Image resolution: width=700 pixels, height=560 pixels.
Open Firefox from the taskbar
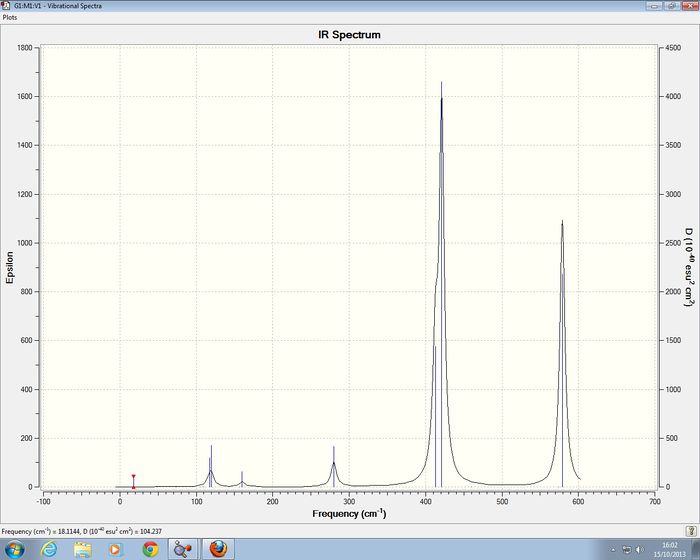pos(218,549)
